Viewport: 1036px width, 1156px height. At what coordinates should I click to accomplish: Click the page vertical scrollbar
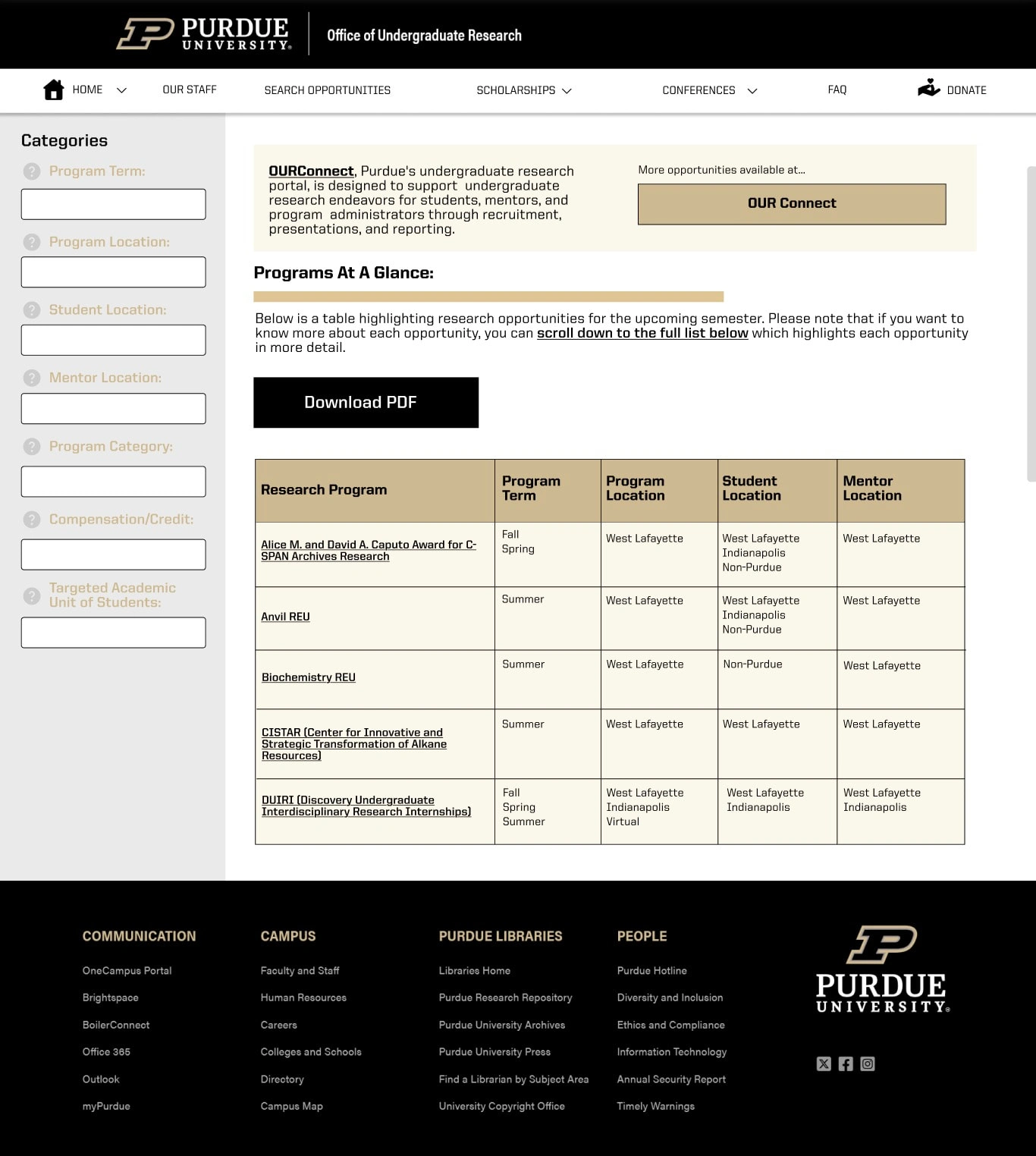tap(1031, 324)
